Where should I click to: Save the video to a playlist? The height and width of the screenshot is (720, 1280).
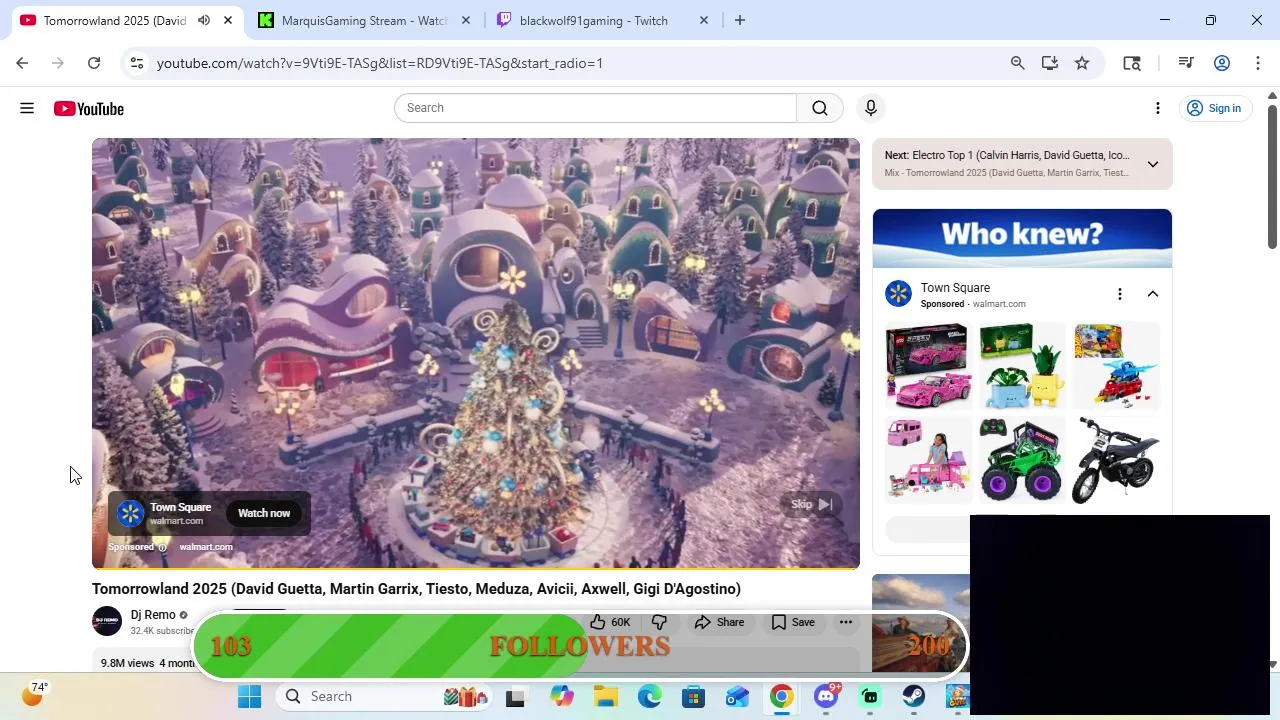pos(793,622)
